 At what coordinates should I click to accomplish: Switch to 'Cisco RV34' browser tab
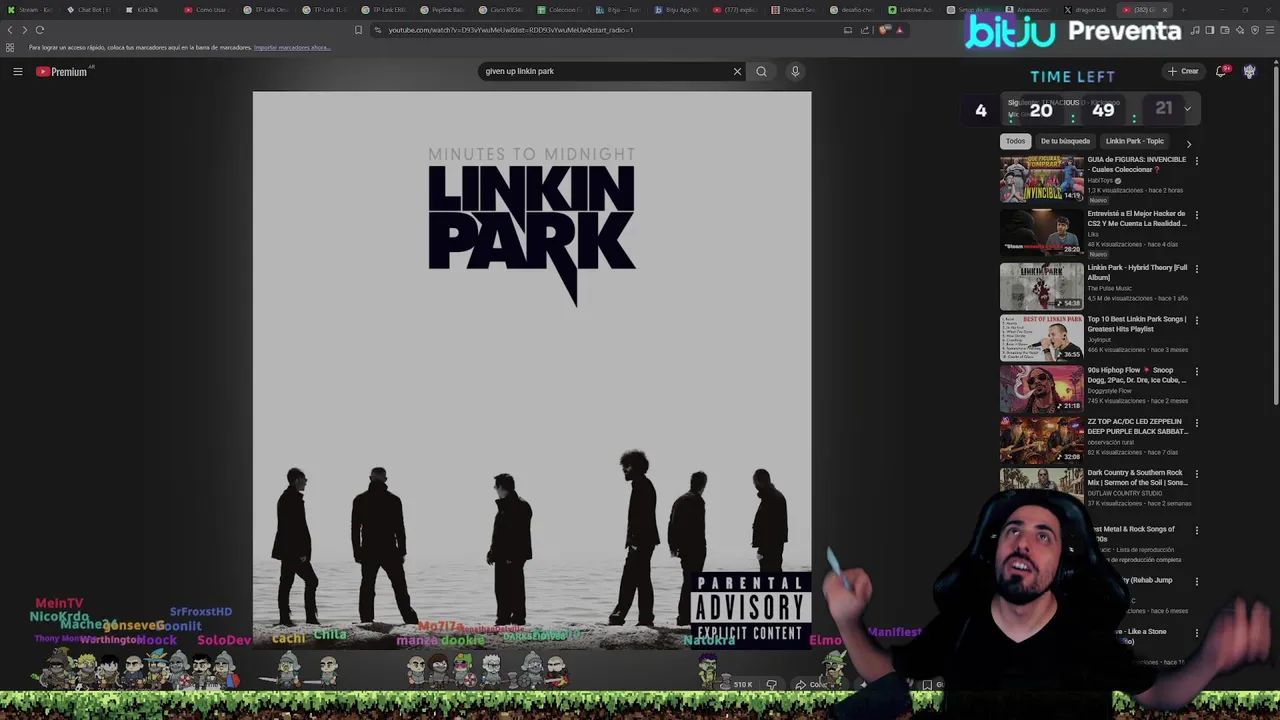tap(501, 10)
